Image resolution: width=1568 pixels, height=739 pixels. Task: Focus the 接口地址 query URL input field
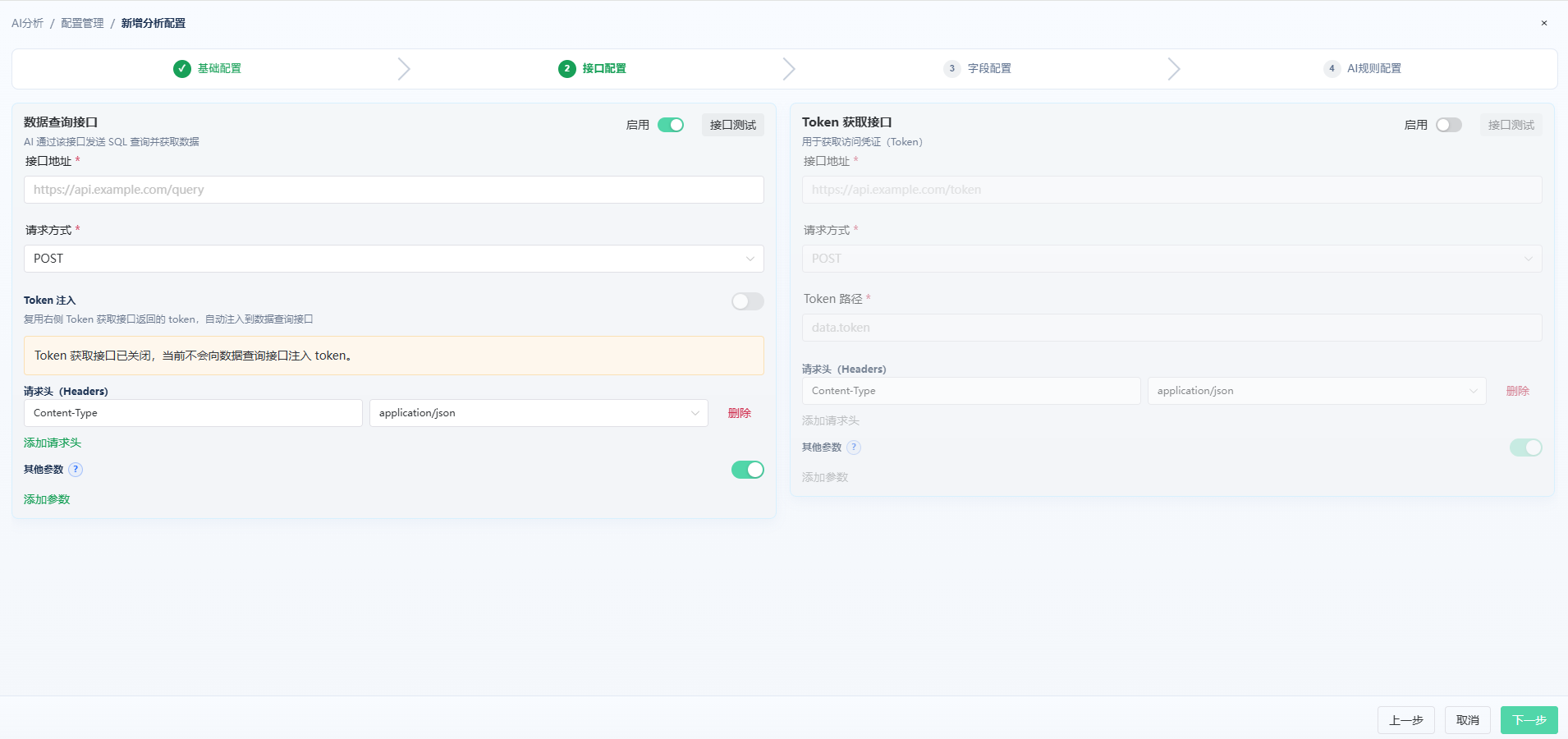[x=394, y=190]
